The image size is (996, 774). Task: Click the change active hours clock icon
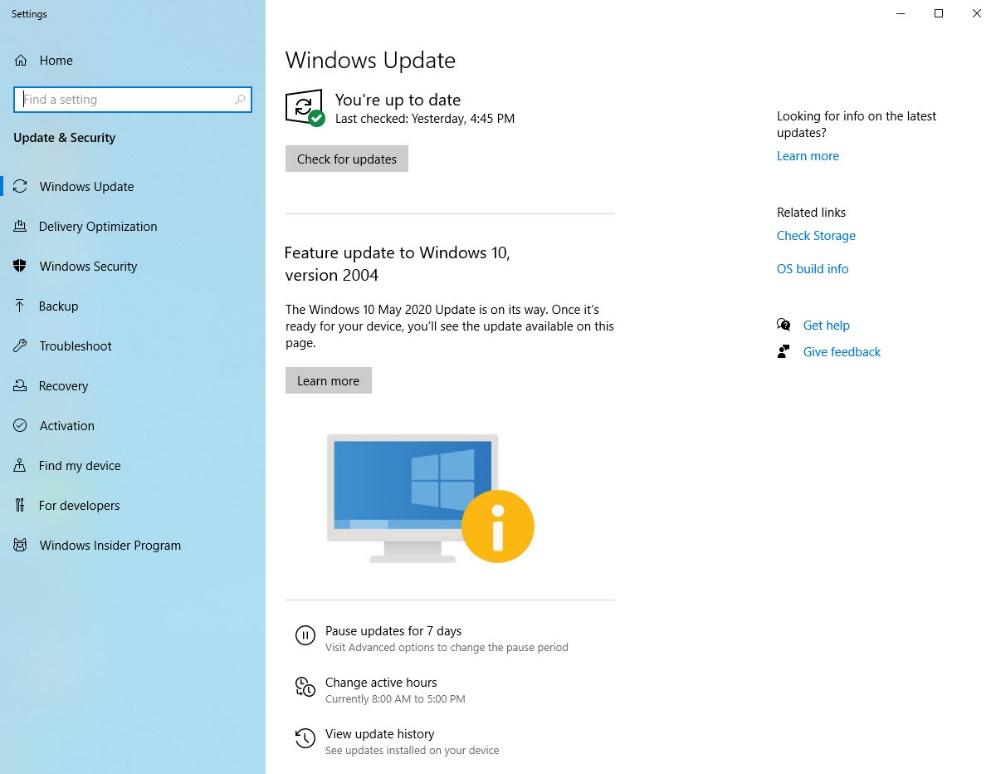point(305,686)
